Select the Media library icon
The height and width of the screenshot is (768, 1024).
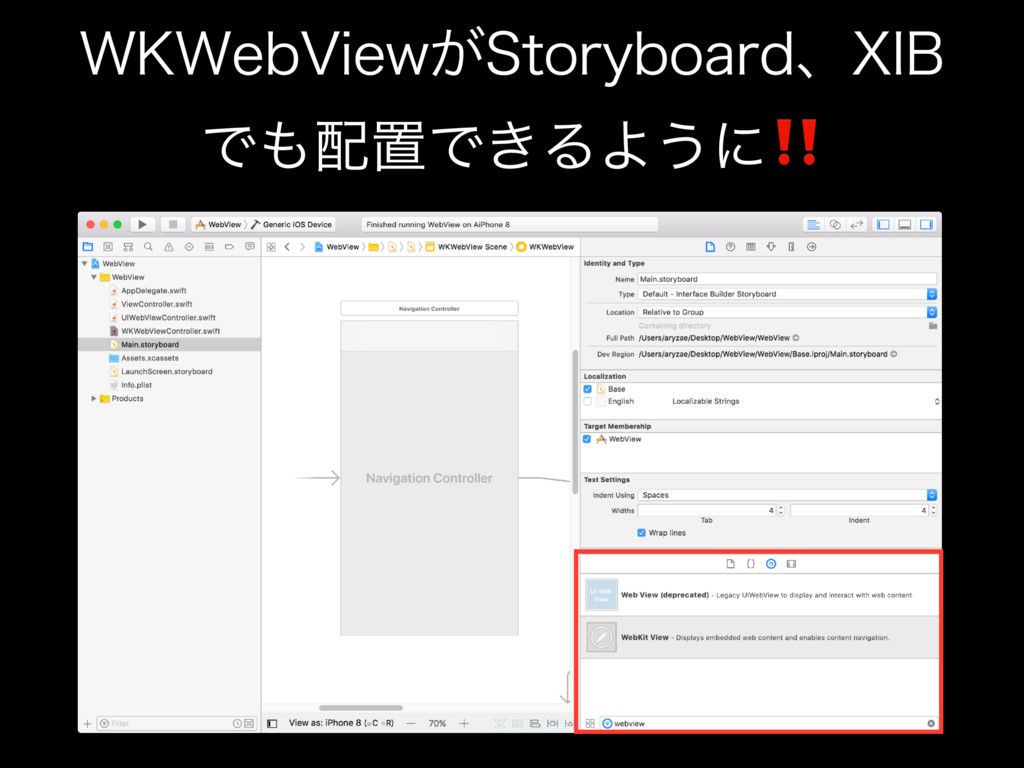pyautogui.click(x=792, y=564)
